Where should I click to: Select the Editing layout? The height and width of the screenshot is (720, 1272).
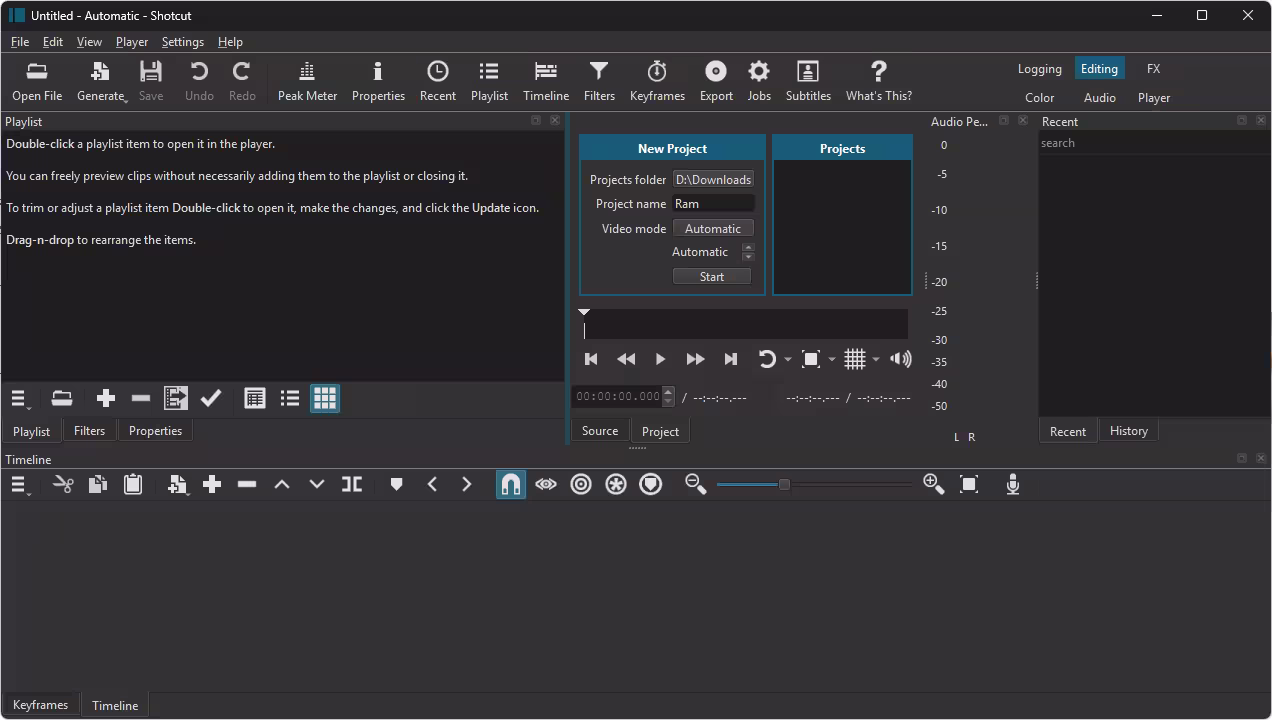click(1099, 69)
